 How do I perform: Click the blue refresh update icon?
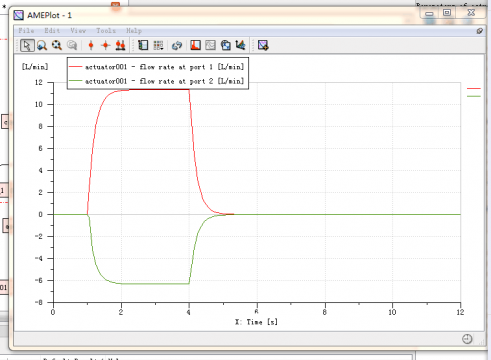point(177,45)
